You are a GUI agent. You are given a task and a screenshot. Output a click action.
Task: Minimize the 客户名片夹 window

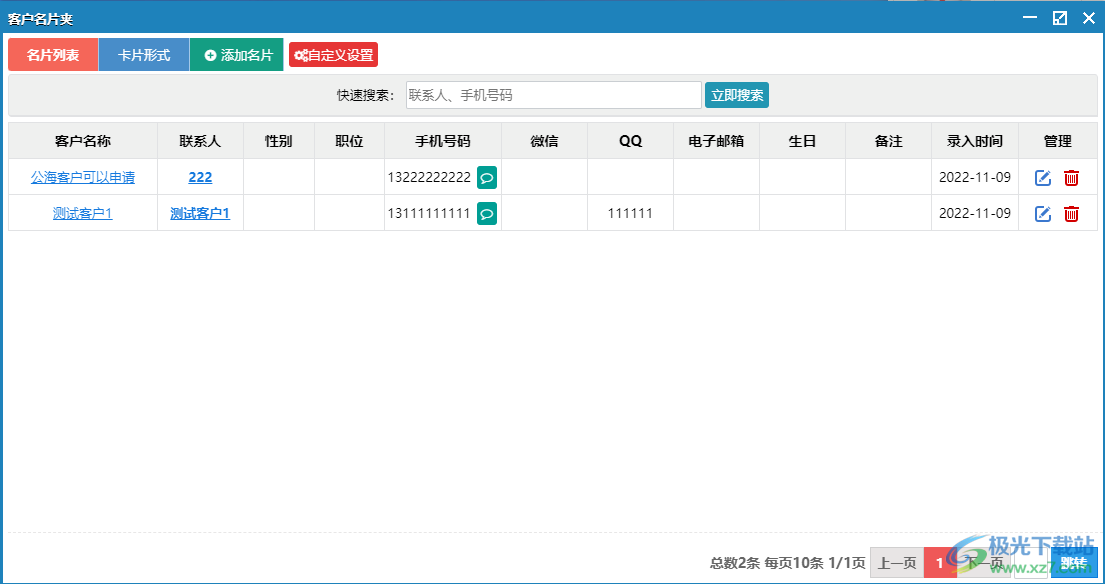(x=1030, y=18)
